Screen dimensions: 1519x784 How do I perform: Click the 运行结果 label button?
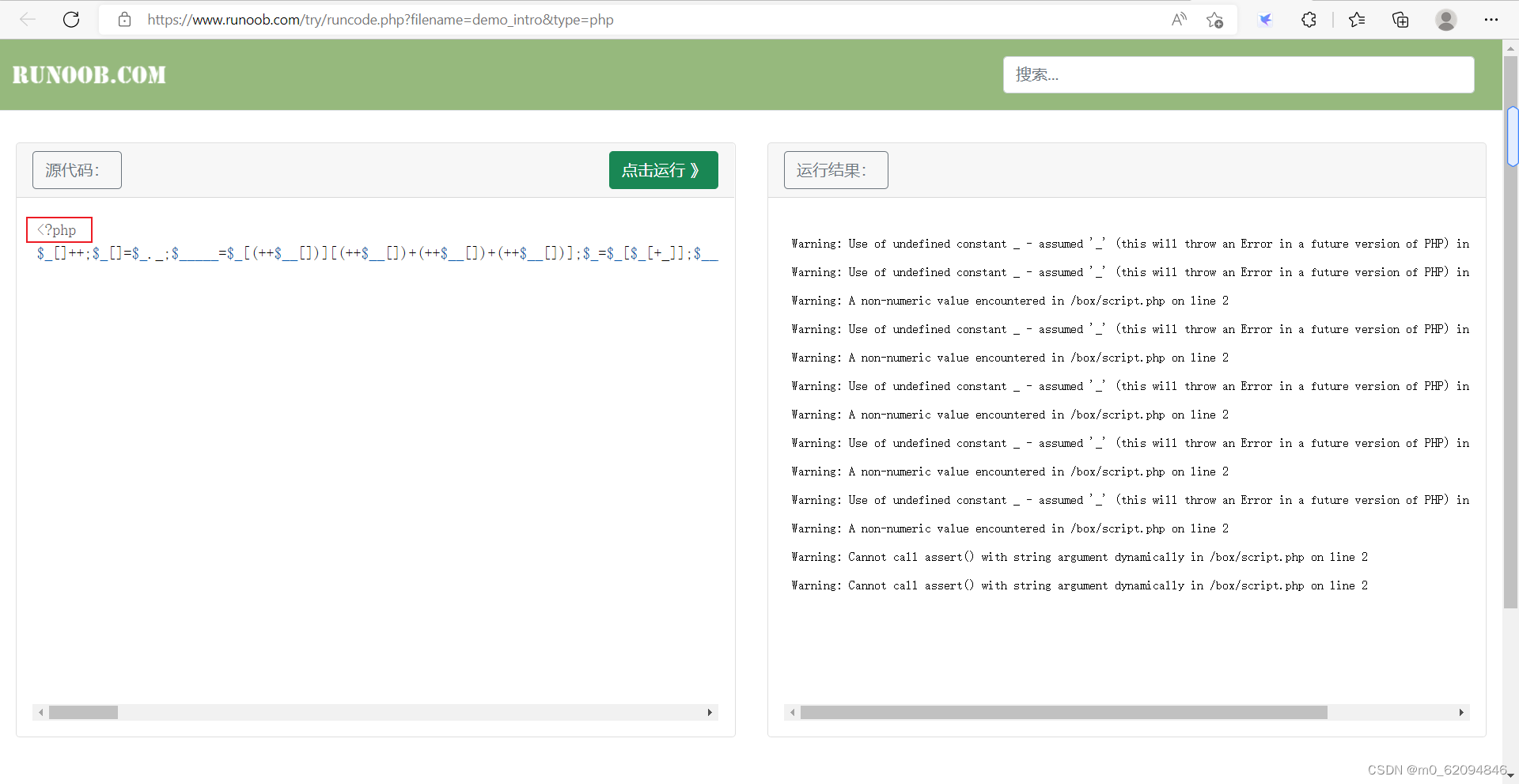pyautogui.click(x=835, y=170)
